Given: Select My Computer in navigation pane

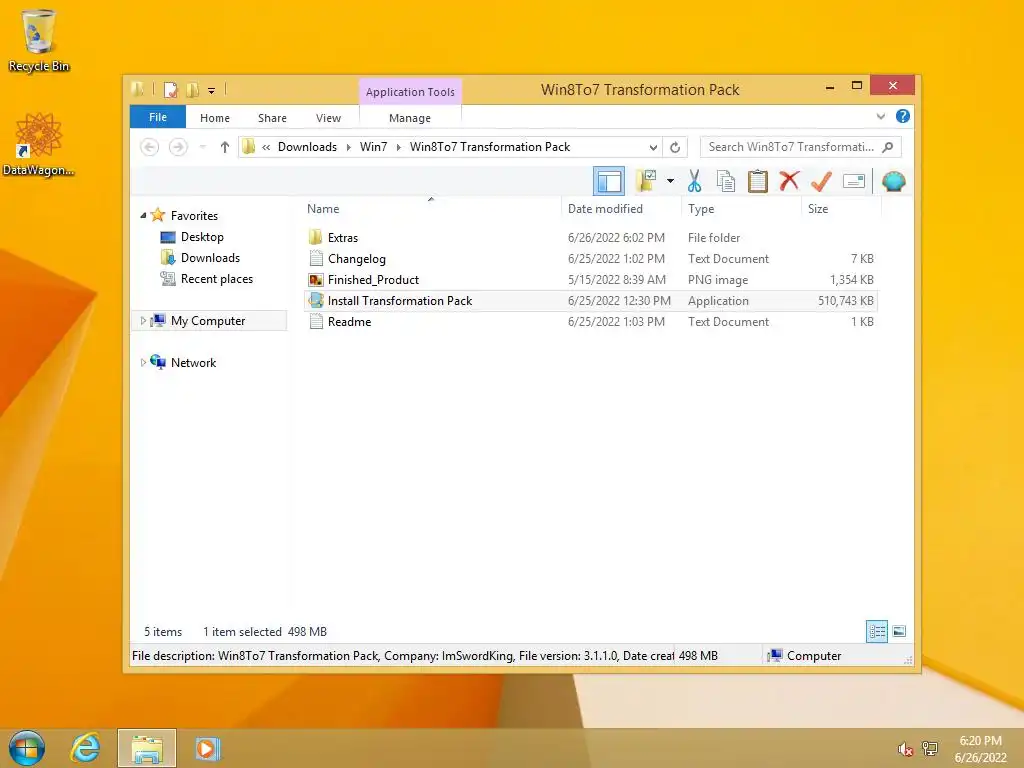Looking at the screenshot, I should (208, 321).
